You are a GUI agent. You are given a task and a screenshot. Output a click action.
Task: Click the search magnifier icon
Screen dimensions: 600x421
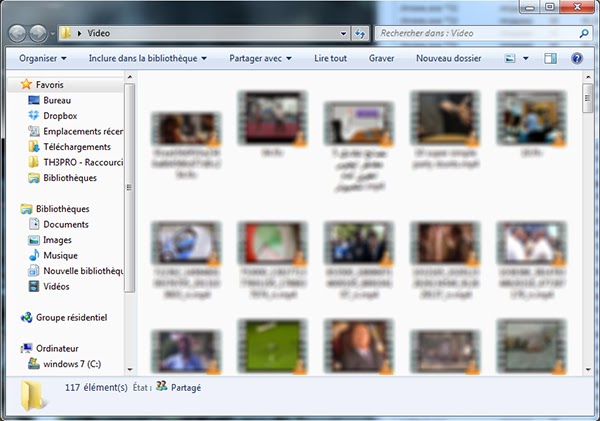pyautogui.click(x=584, y=34)
